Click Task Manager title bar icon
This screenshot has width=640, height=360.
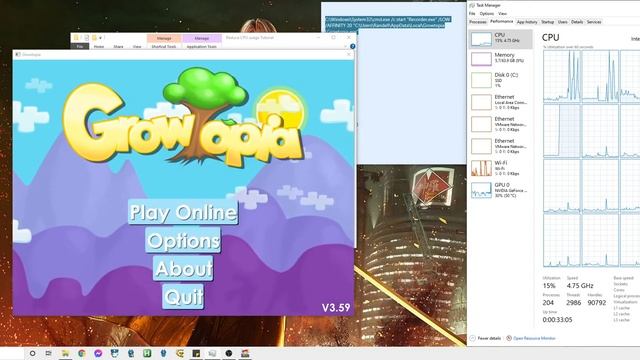tap(472, 5)
